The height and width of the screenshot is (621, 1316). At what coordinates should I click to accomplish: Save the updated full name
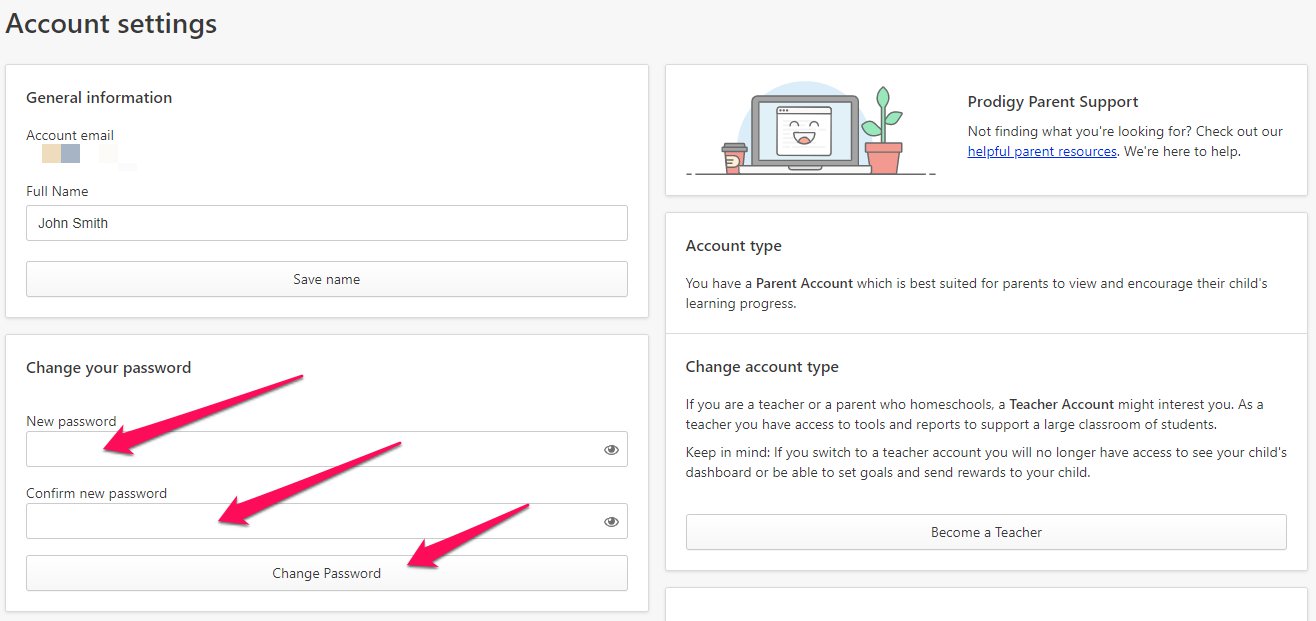tap(326, 279)
